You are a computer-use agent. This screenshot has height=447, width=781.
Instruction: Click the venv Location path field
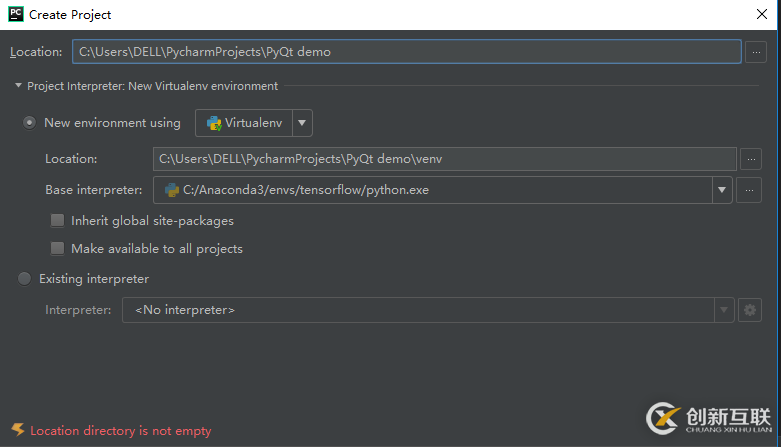point(444,159)
